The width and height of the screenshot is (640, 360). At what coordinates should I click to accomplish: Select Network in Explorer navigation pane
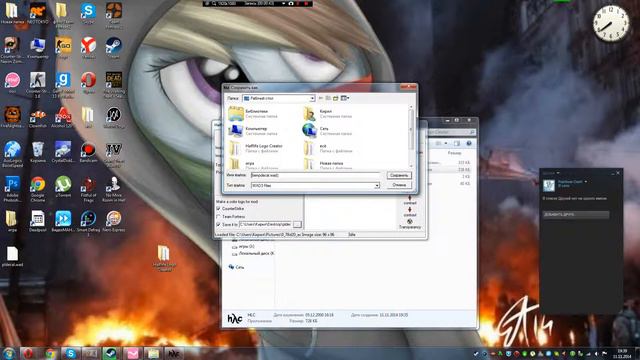[x=236, y=267]
